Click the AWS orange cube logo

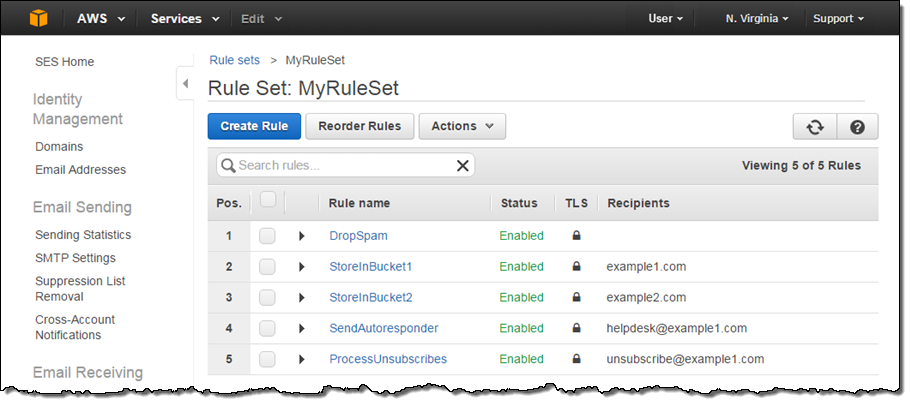(38, 18)
